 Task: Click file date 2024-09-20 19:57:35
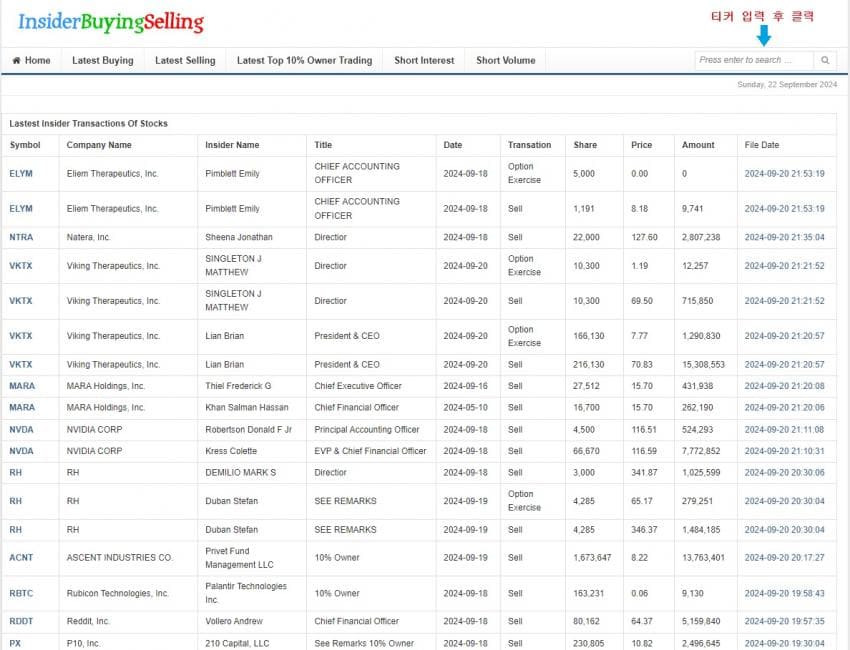[x=784, y=621]
